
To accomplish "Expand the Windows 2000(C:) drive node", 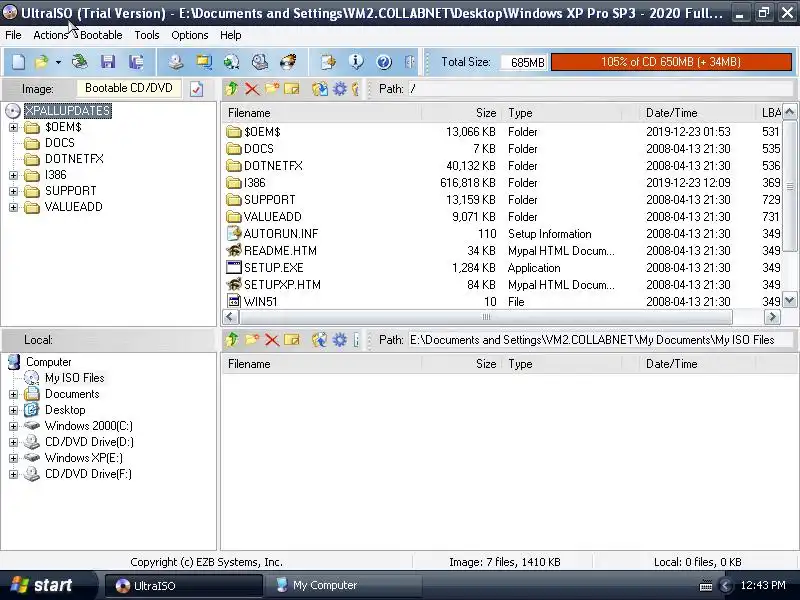I will pos(13,426).
